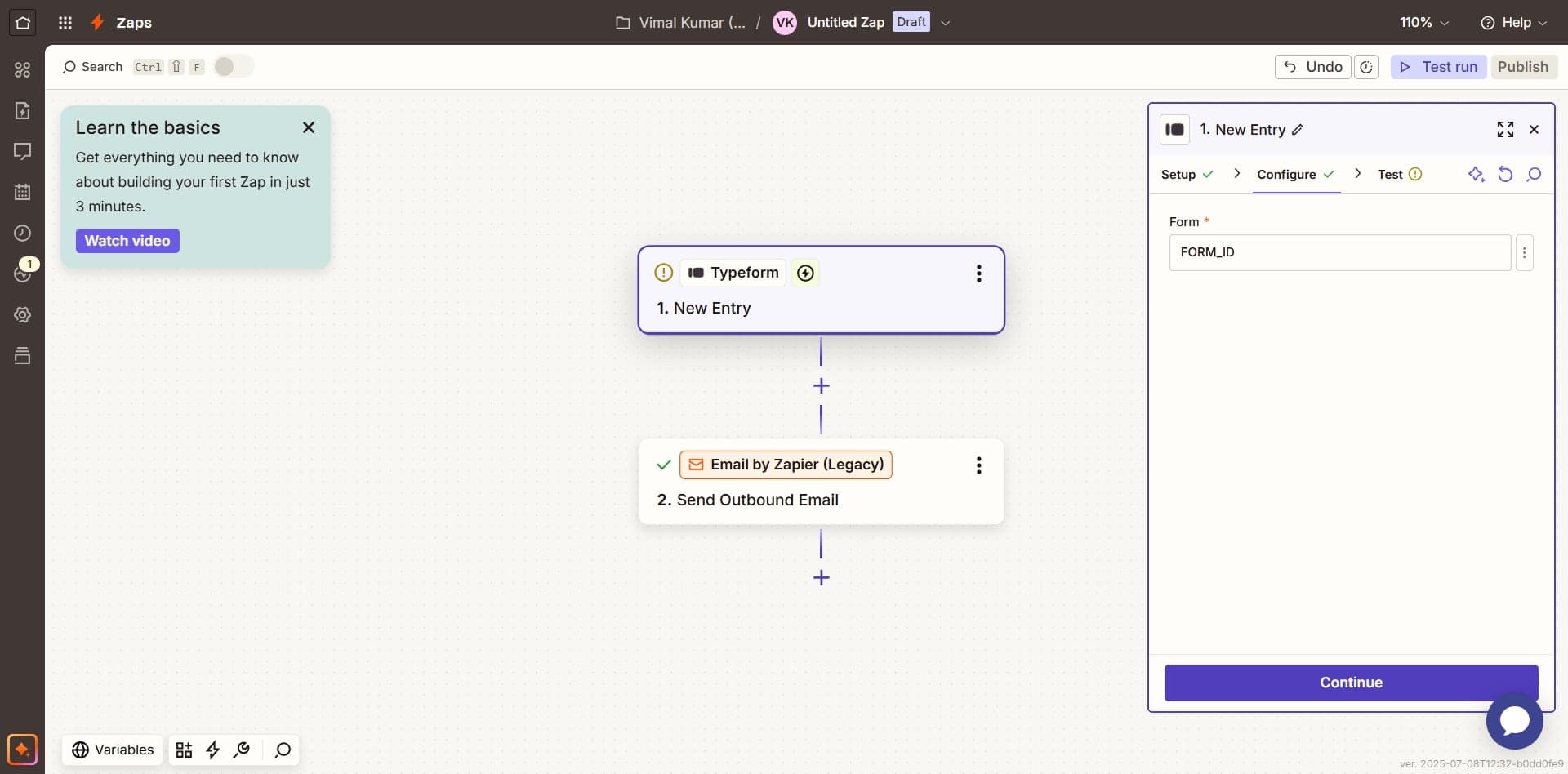Image resolution: width=1568 pixels, height=774 pixels.
Task: Click the Form input field
Action: 1339,252
